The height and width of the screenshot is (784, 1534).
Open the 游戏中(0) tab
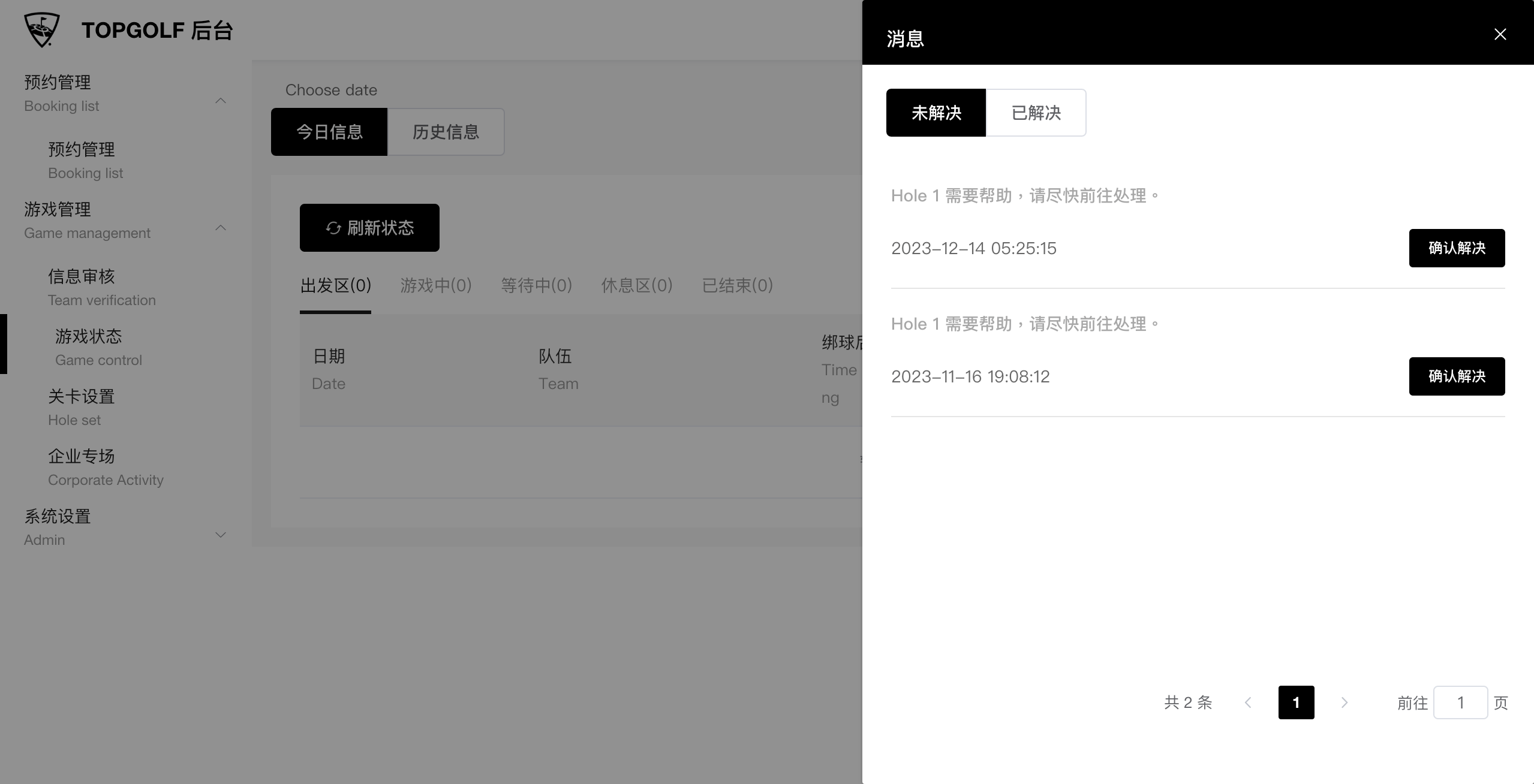(436, 285)
